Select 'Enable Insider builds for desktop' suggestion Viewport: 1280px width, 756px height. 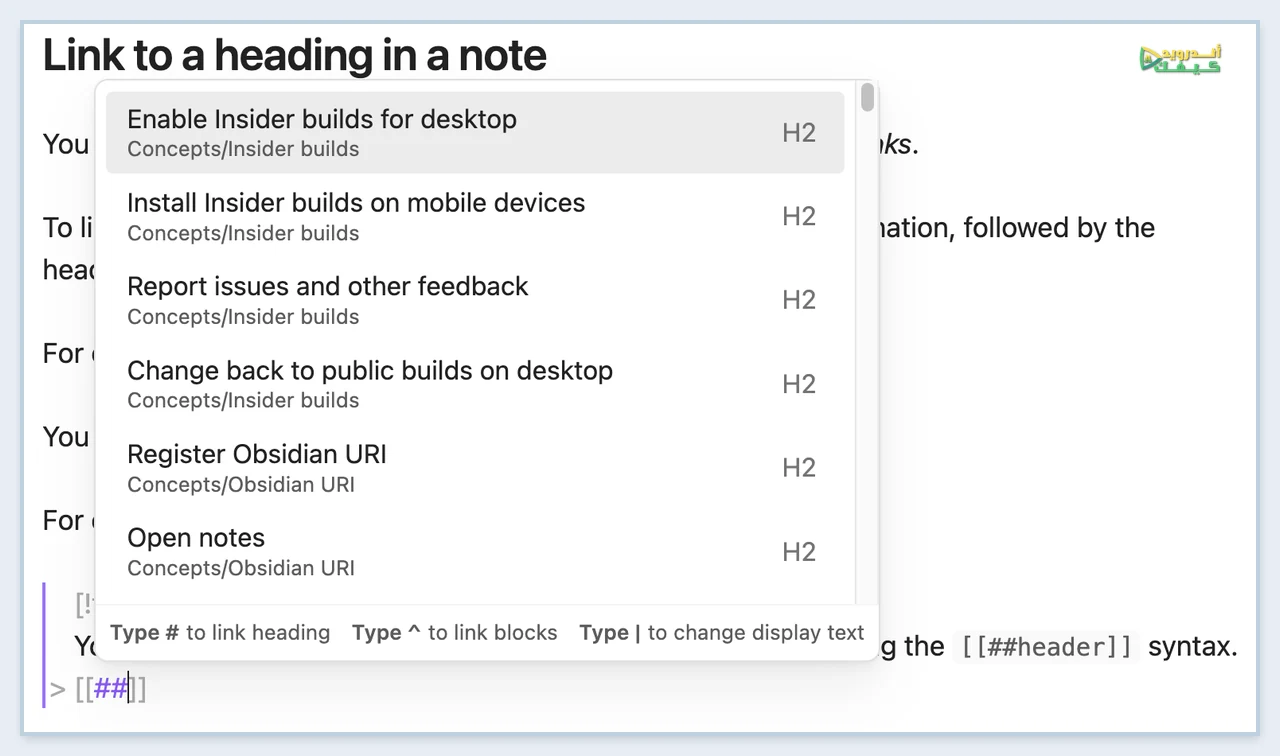pos(475,133)
